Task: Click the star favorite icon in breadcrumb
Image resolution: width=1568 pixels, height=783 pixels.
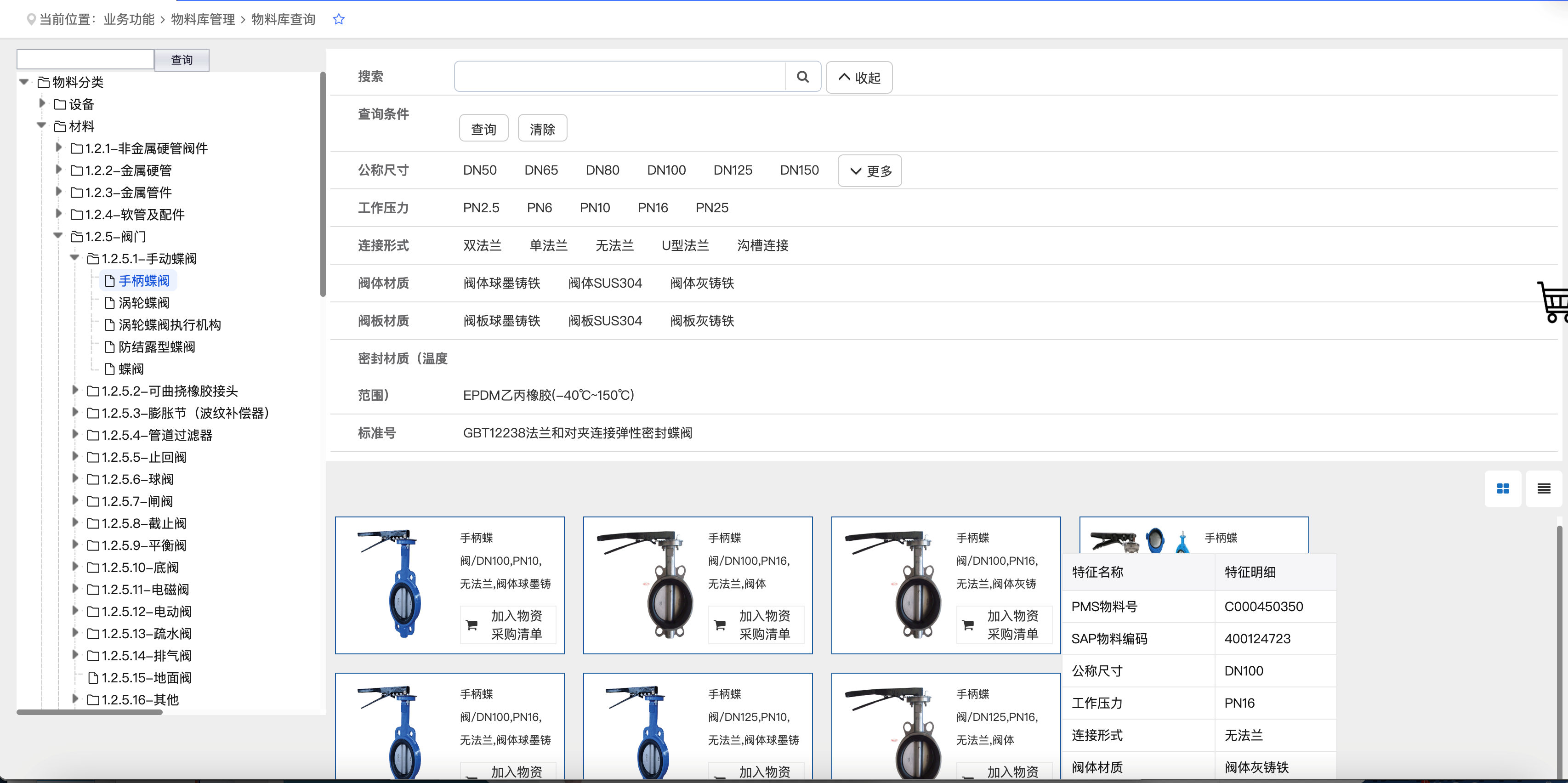Action: click(339, 19)
